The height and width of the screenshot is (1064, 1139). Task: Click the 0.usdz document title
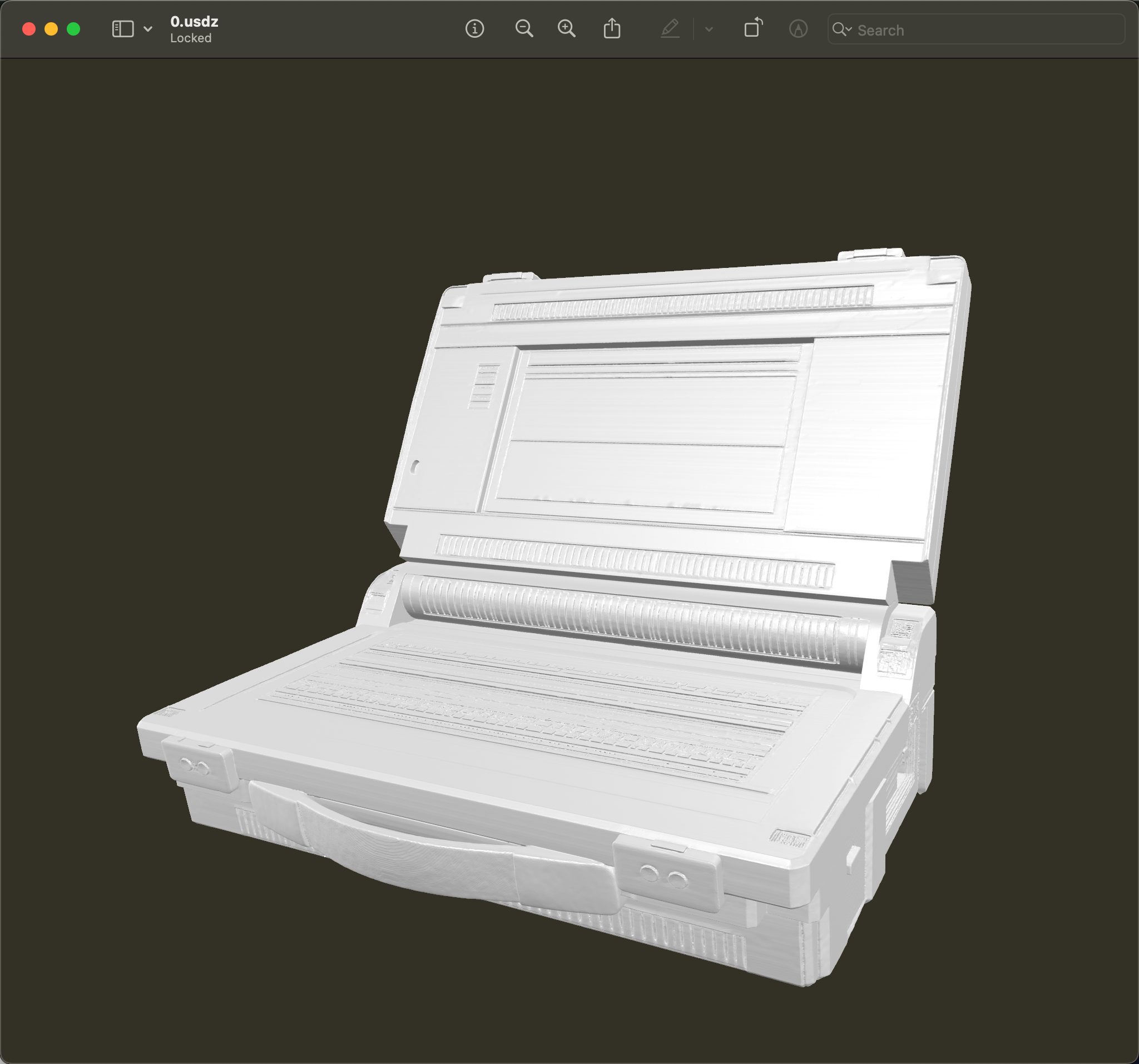[x=194, y=22]
